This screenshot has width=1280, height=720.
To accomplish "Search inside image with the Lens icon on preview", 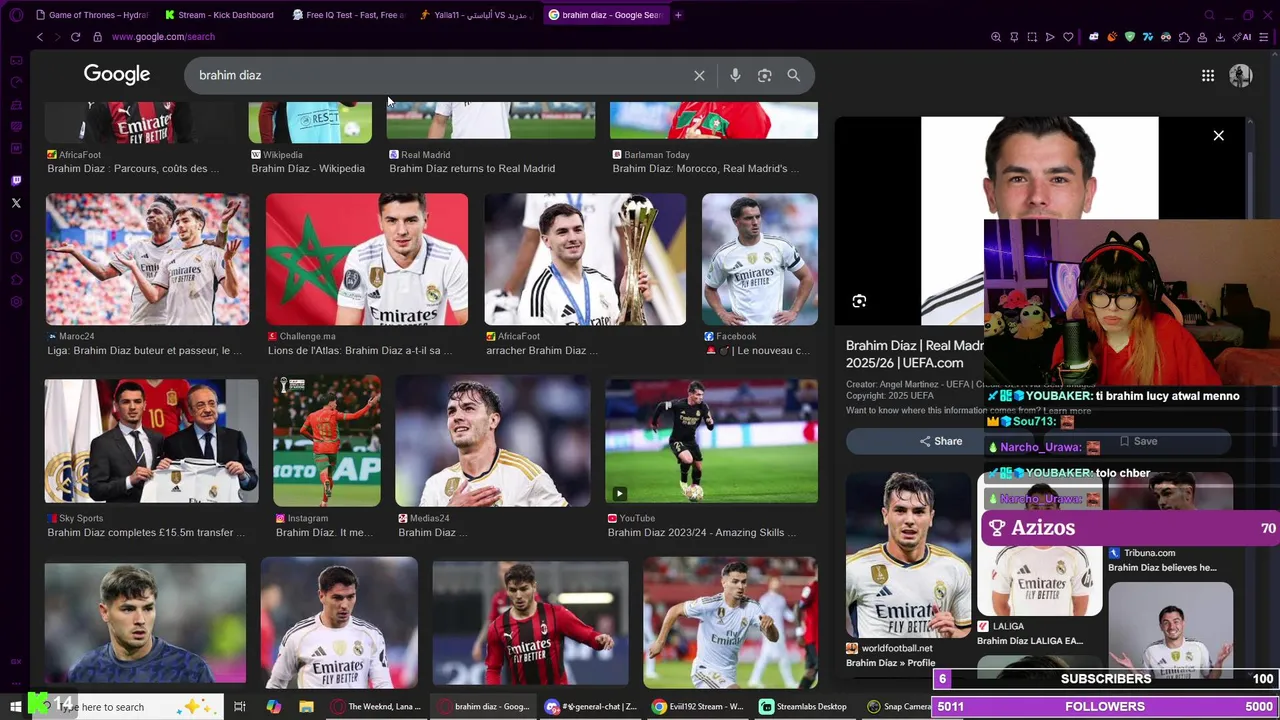I will 859,301.
